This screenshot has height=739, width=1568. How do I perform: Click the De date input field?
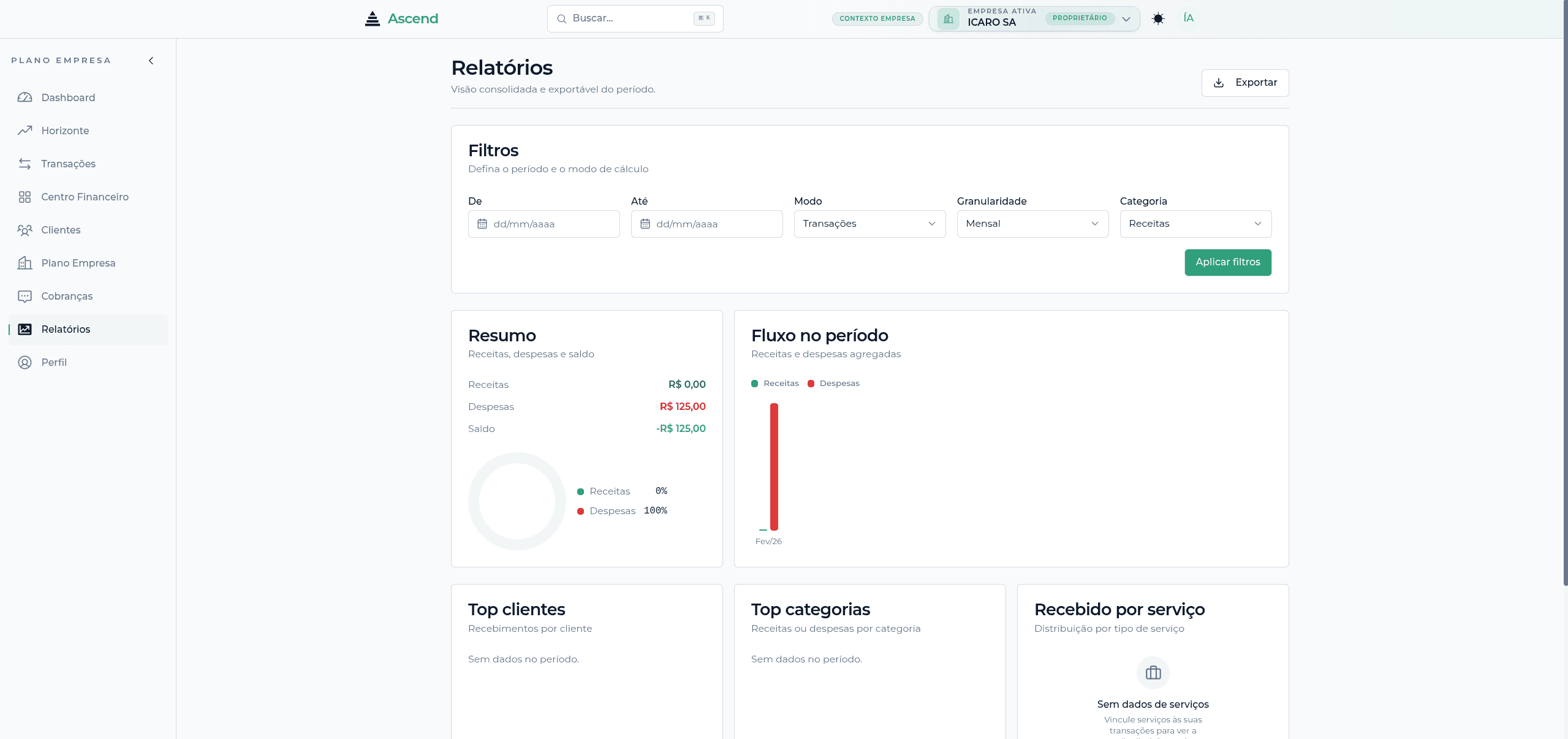pyautogui.click(x=543, y=224)
